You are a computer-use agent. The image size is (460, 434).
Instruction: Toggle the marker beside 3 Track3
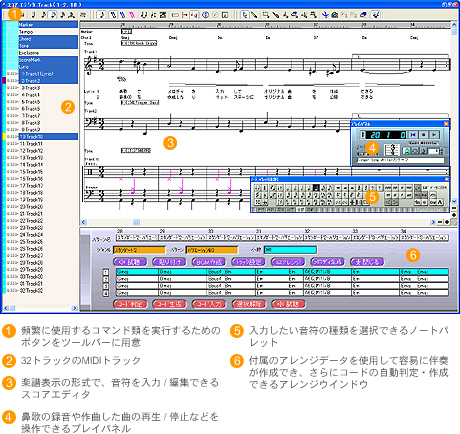click(x=12, y=88)
